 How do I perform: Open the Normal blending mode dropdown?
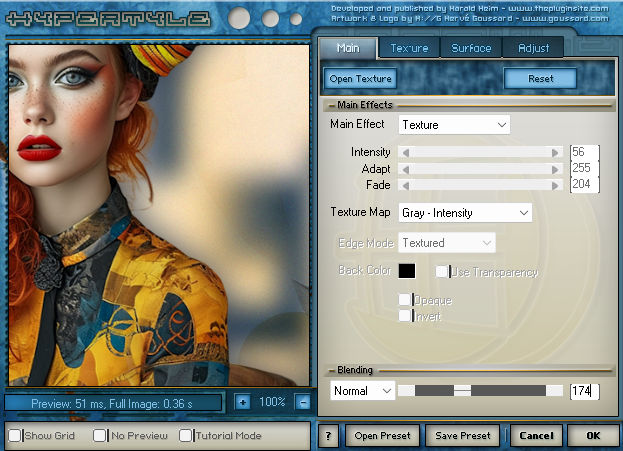(x=362, y=391)
